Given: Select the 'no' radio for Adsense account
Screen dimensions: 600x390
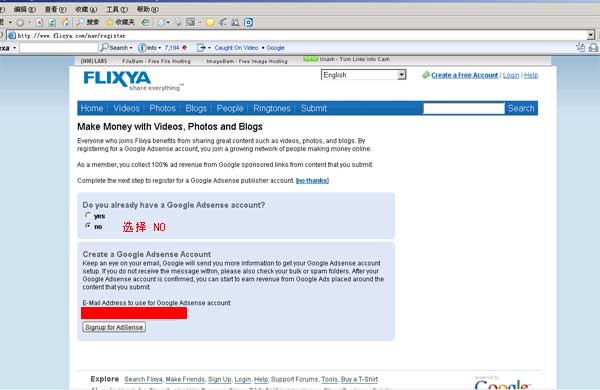Looking at the screenshot, I should coord(88,226).
